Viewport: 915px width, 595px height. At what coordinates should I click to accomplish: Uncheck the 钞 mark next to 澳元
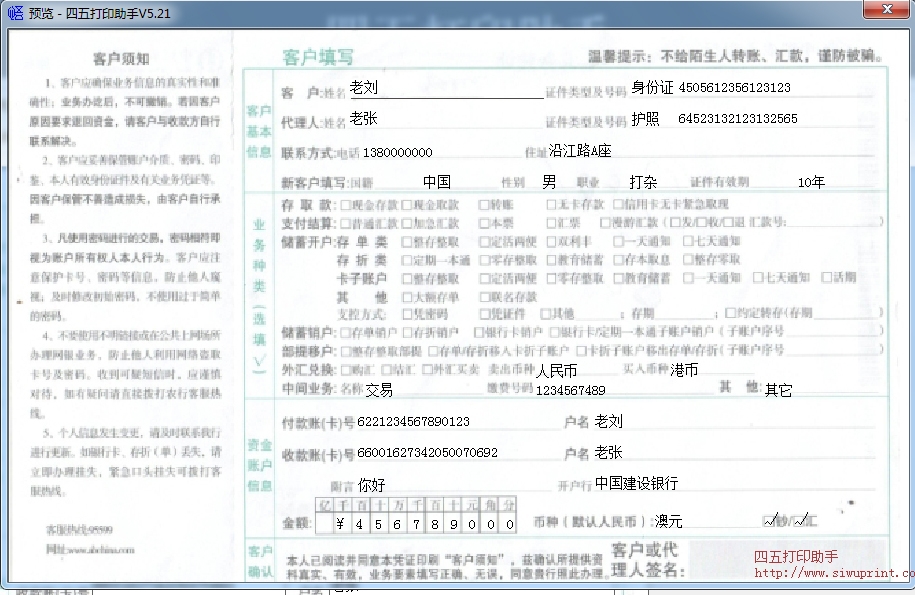point(767,519)
